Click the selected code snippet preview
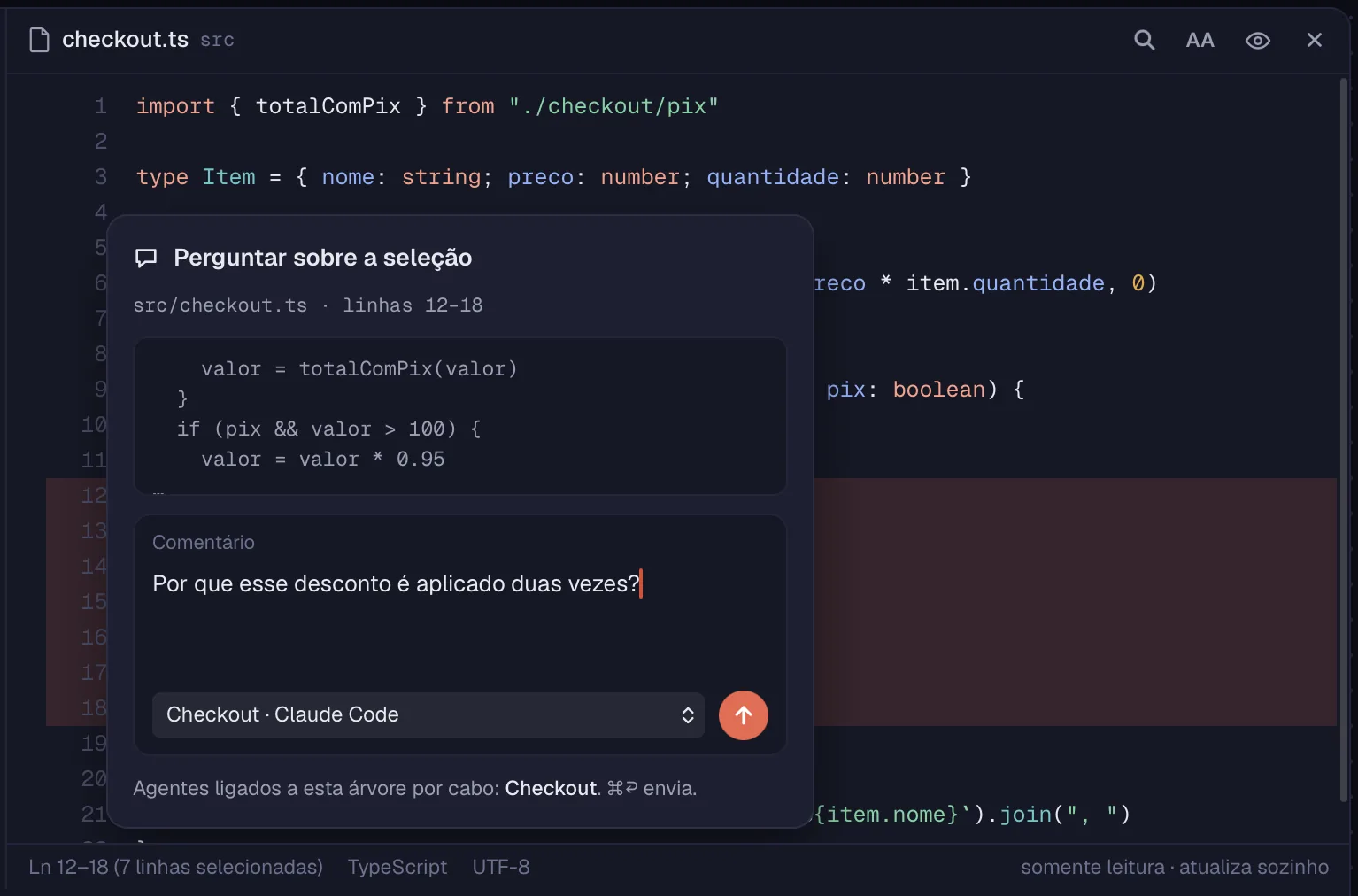Image resolution: width=1358 pixels, height=896 pixels. tap(460, 415)
